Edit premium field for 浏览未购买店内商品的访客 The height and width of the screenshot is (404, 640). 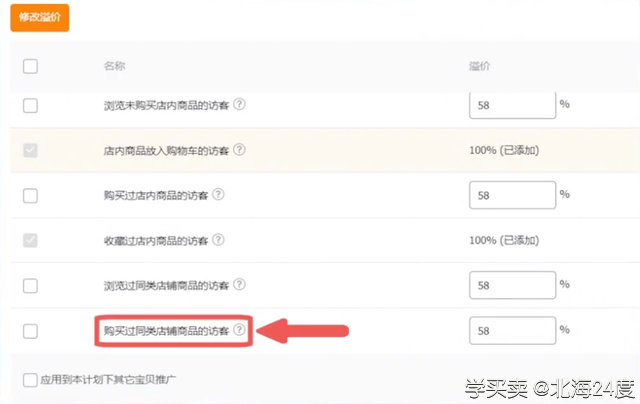[x=513, y=105]
